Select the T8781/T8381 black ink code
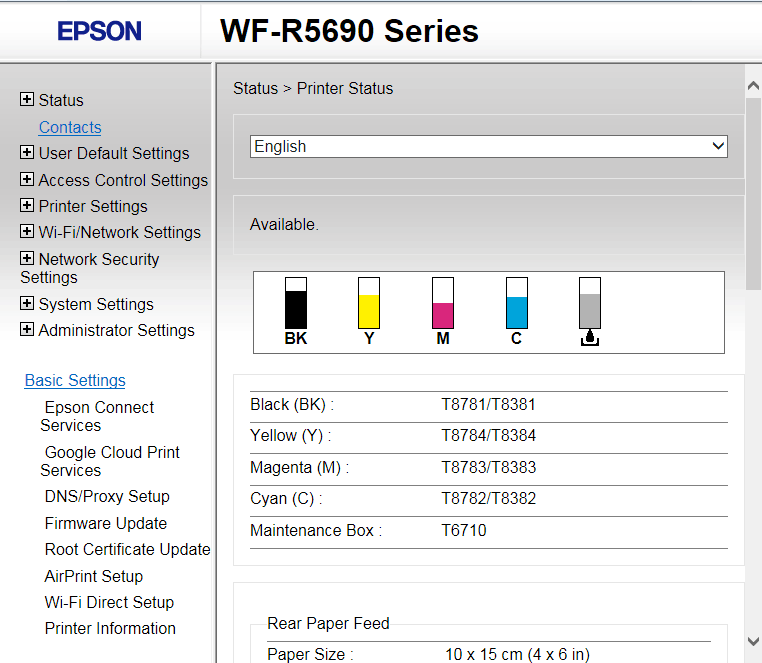The height and width of the screenshot is (663, 762). (488, 404)
